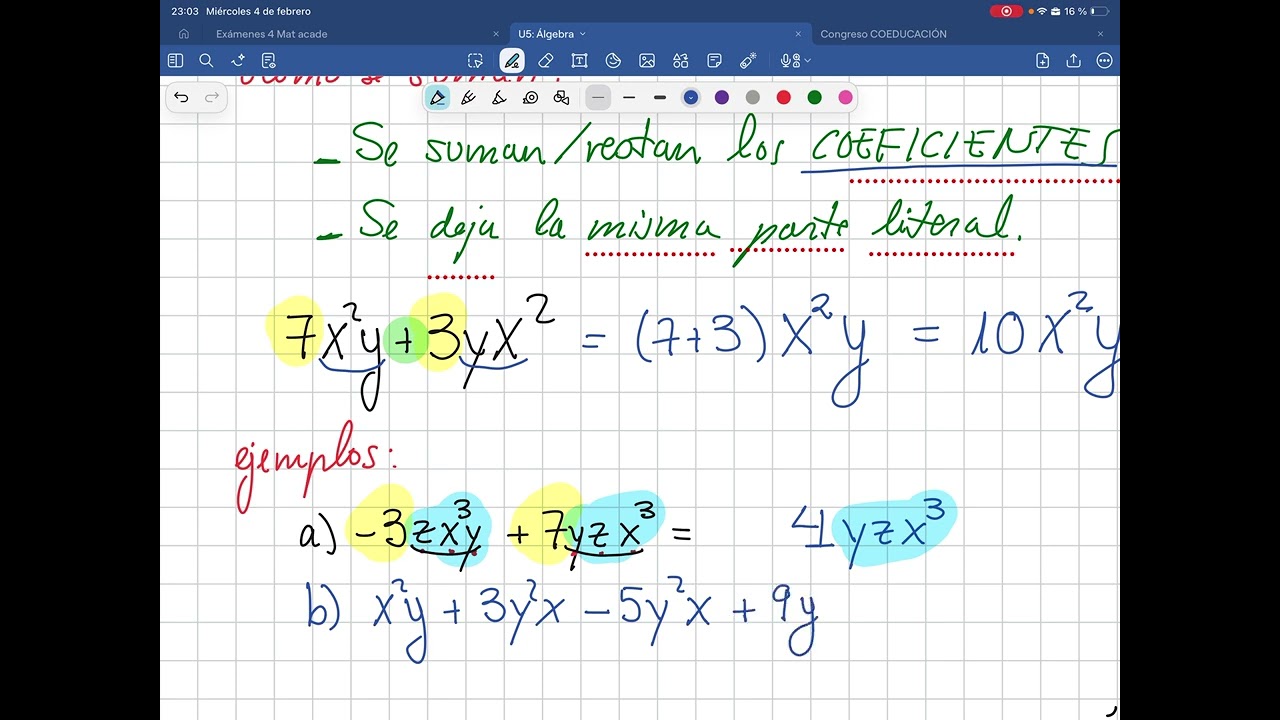Activate the laser pointer tool
The height and width of the screenshot is (720, 1280).
[748, 61]
